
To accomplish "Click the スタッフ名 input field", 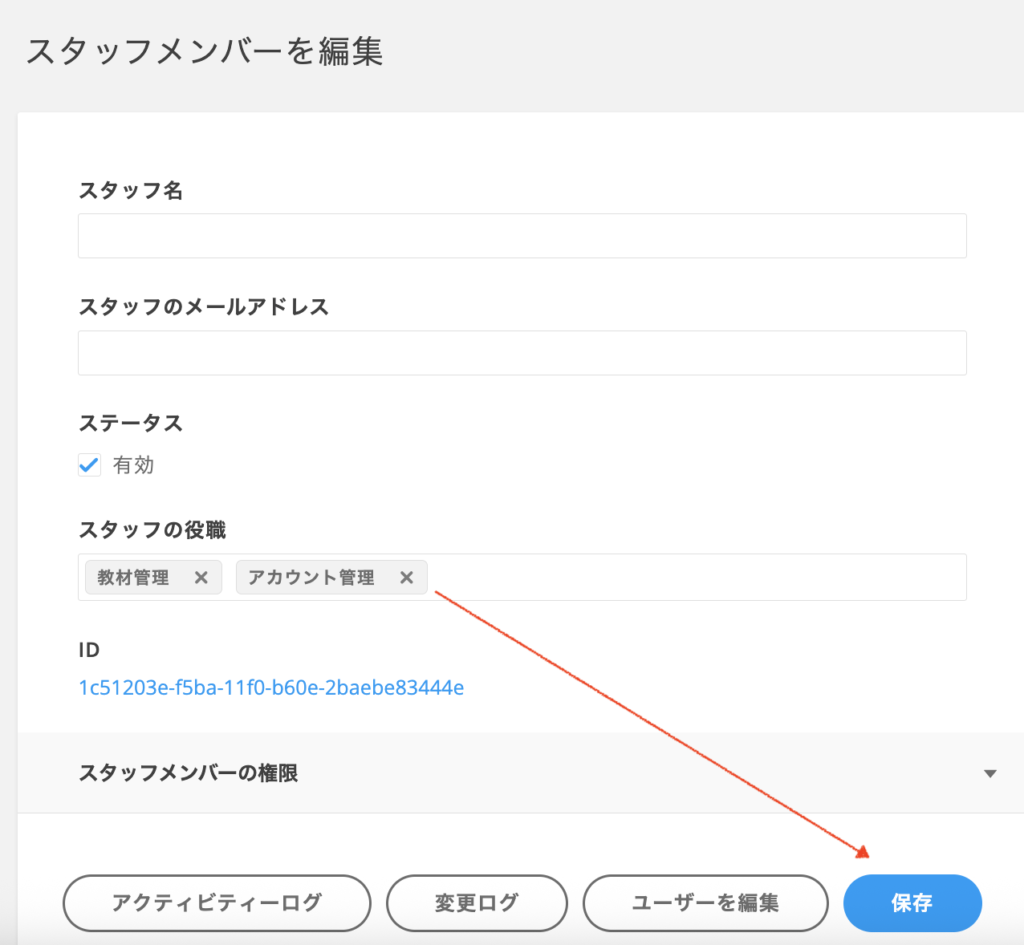I will pyautogui.click(x=522, y=235).
